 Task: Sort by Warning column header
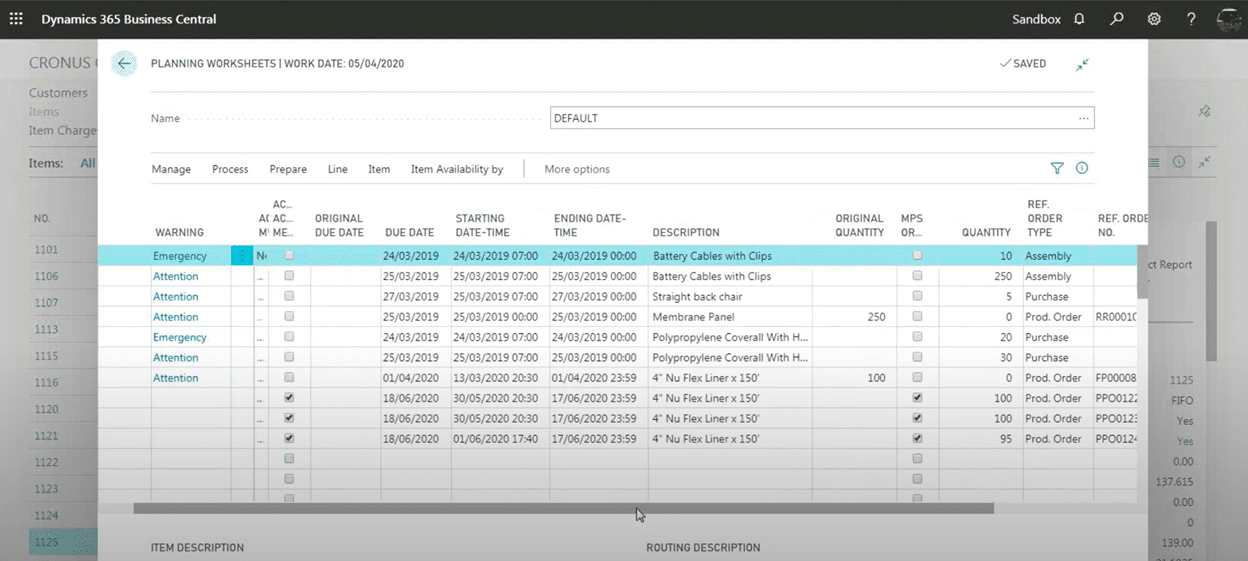180,232
